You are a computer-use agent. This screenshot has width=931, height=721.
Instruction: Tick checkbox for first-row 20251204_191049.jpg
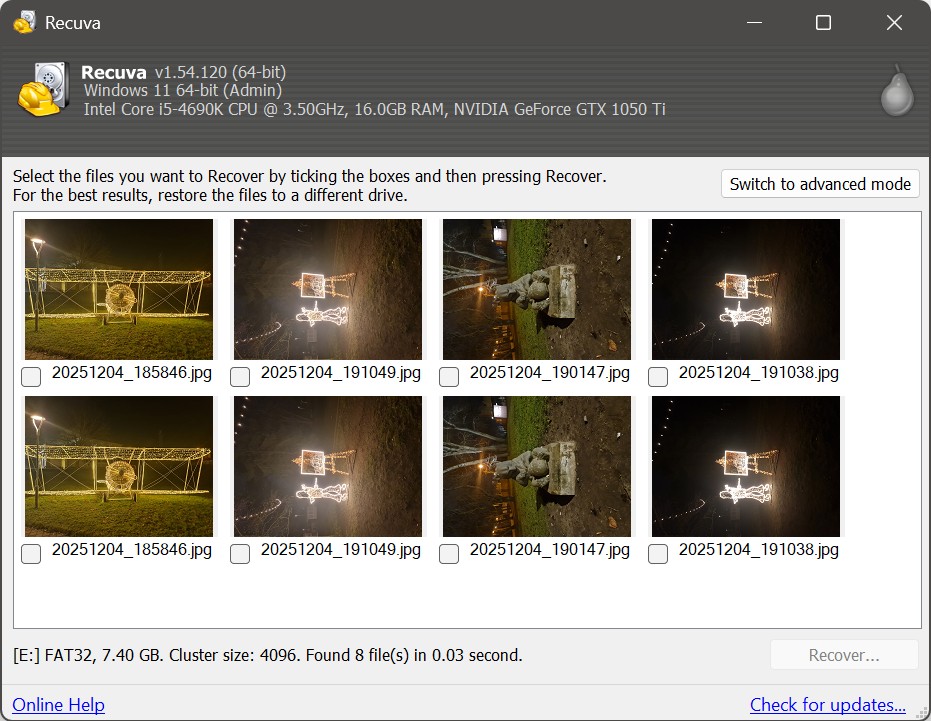(240, 377)
